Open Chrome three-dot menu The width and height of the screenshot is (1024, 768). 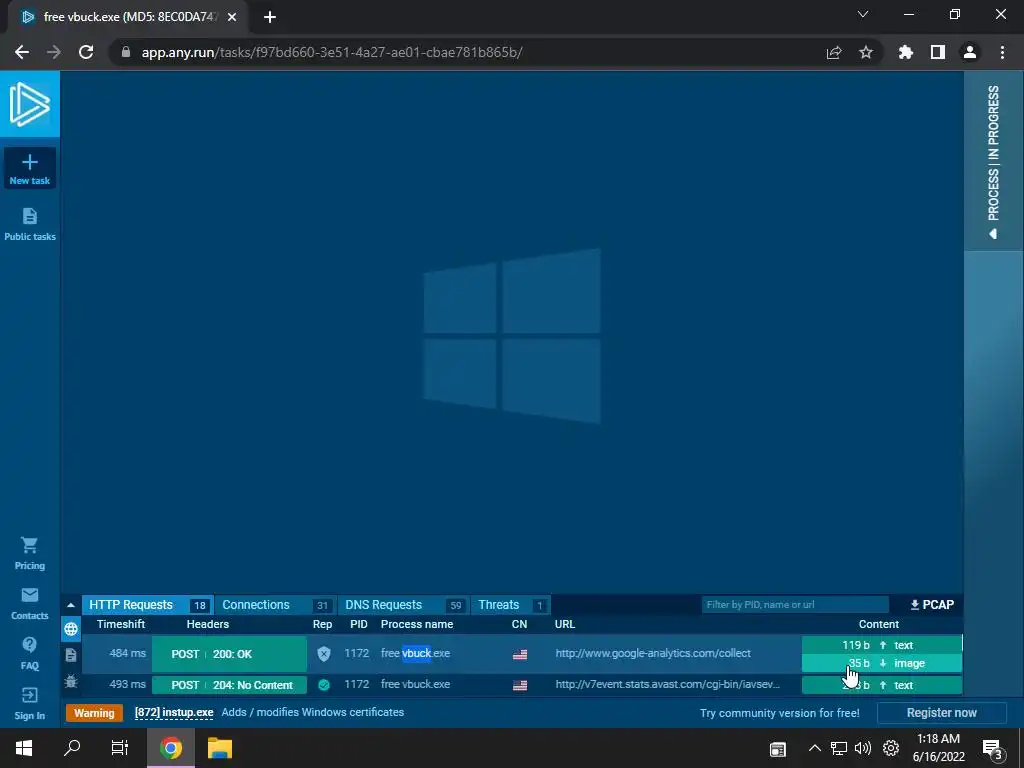(x=1002, y=52)
